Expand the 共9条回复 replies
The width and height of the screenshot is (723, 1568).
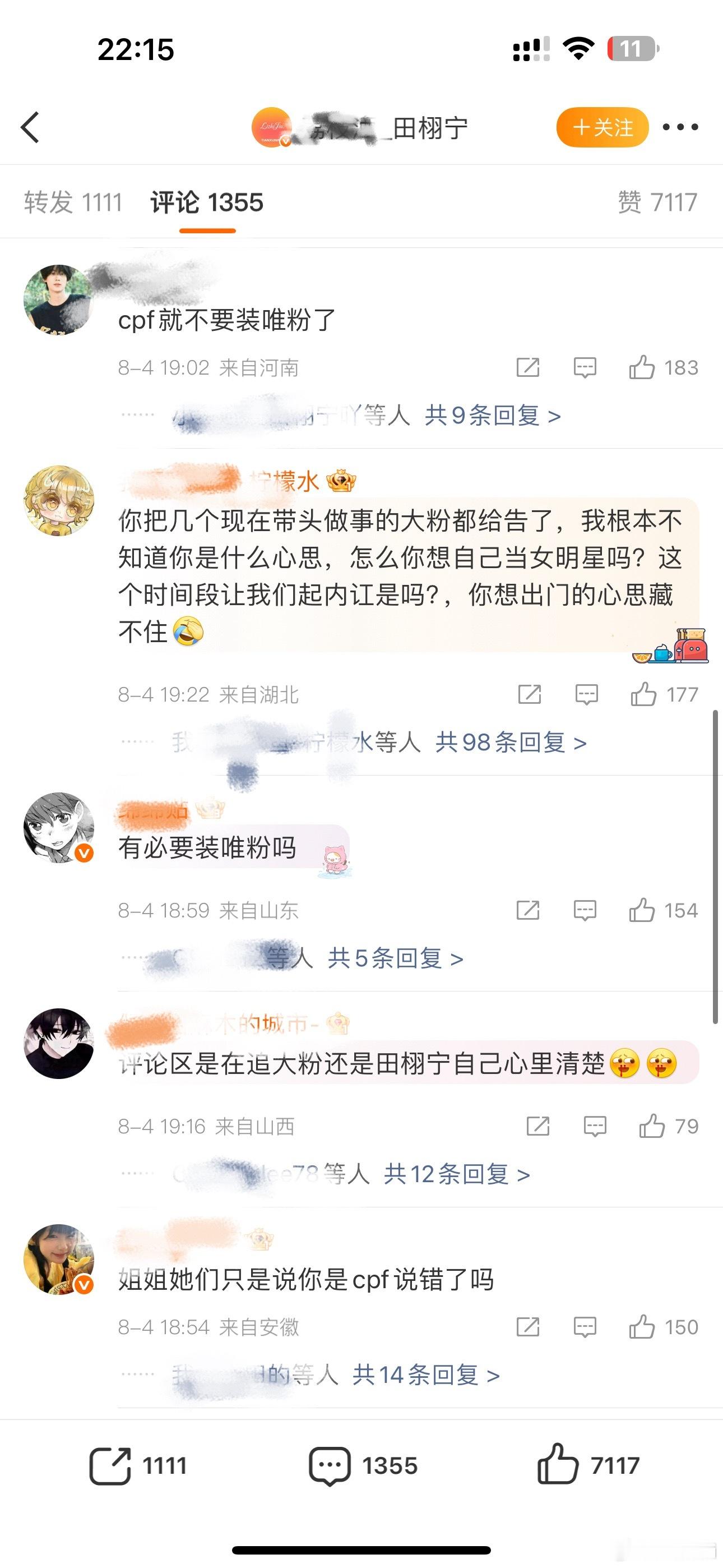[492, 416]
